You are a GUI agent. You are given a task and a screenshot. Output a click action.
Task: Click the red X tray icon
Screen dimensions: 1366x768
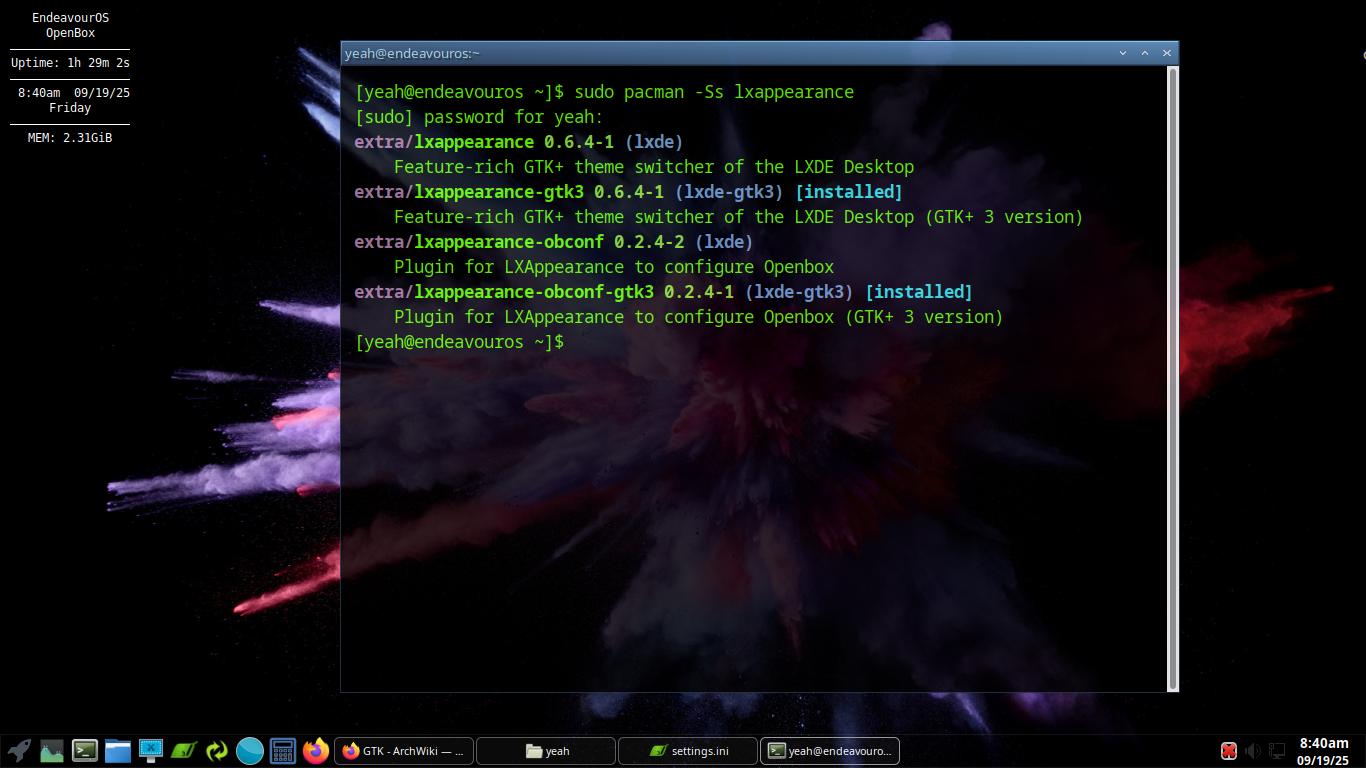[1229, 751]
